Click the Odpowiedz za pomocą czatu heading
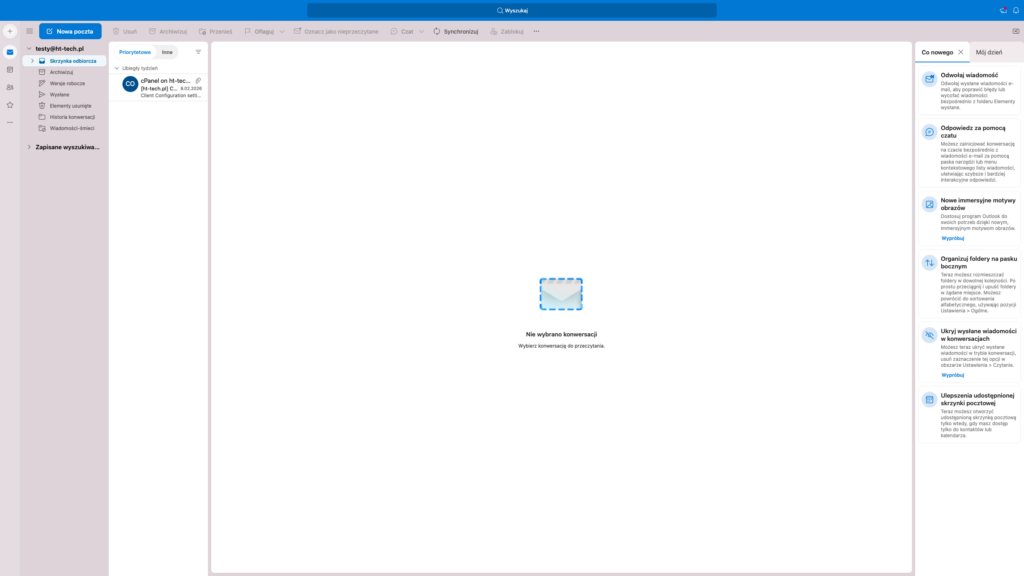The image size is (1024, 576). 973,132
